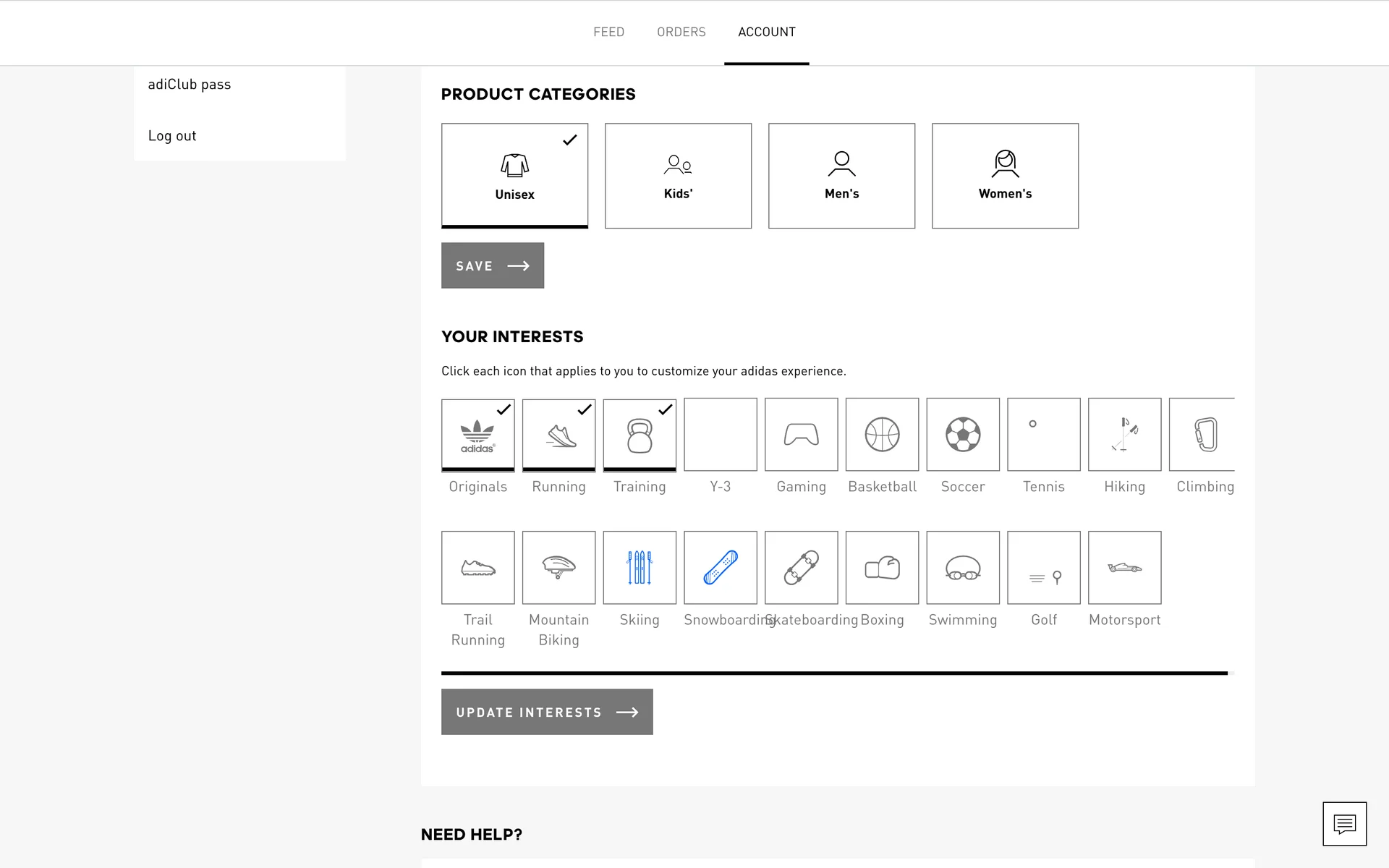
Task: Click the Save button
Action: [x=493, y=265]
